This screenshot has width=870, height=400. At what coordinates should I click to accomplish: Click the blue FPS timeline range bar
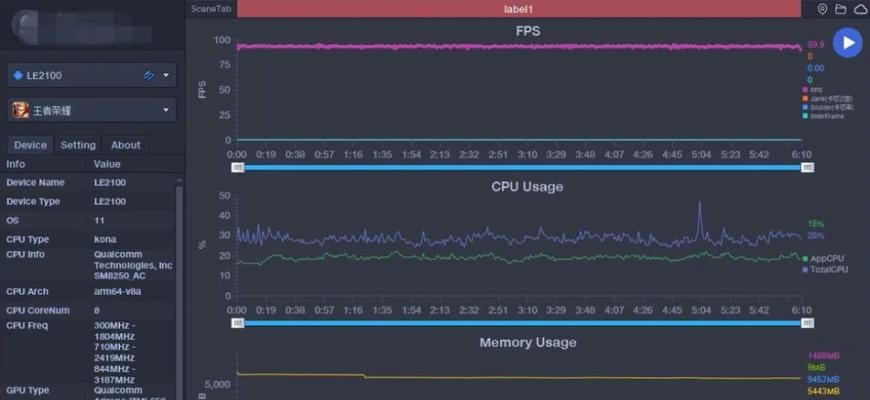(x=523, y=167)
